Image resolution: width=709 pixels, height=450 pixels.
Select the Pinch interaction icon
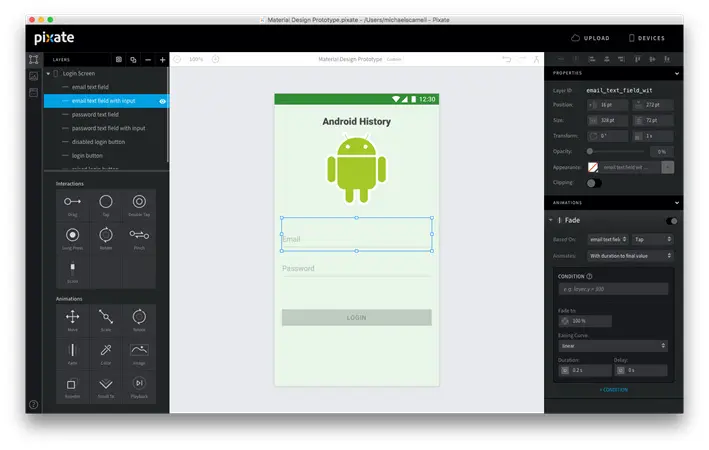point(139,235)
